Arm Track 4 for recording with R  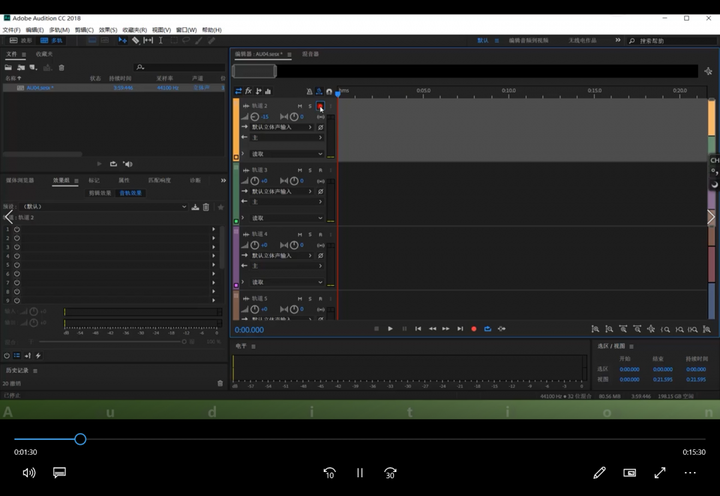(320, 234)
